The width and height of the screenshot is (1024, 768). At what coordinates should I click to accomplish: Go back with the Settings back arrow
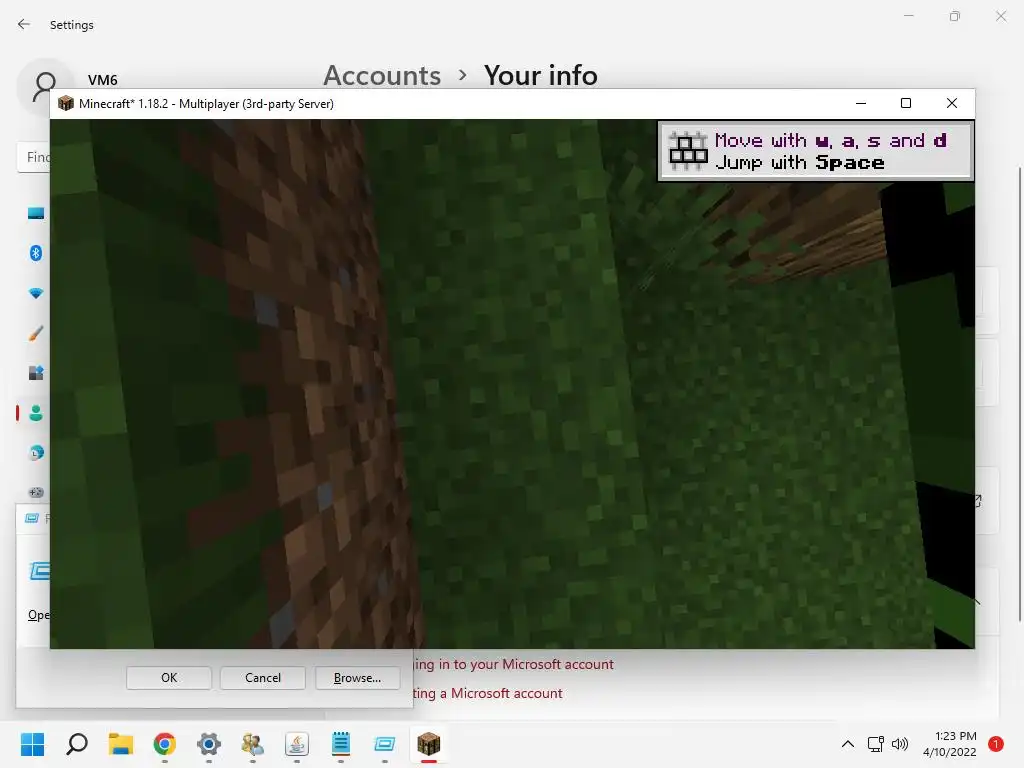24,24
